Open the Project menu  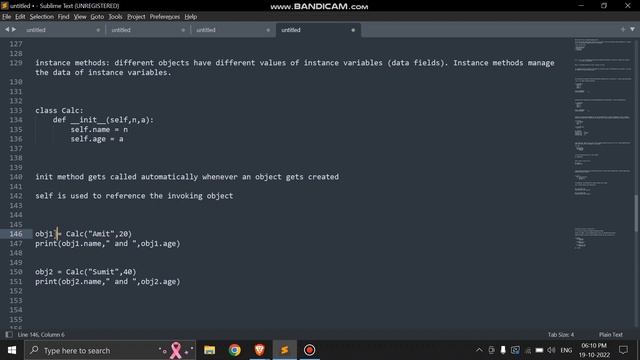[x=136, y=17]
